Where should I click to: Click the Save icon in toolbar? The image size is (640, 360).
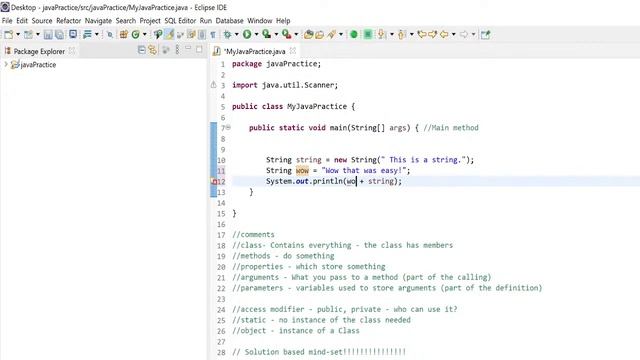pyautogui.click(x=48, y=35)
